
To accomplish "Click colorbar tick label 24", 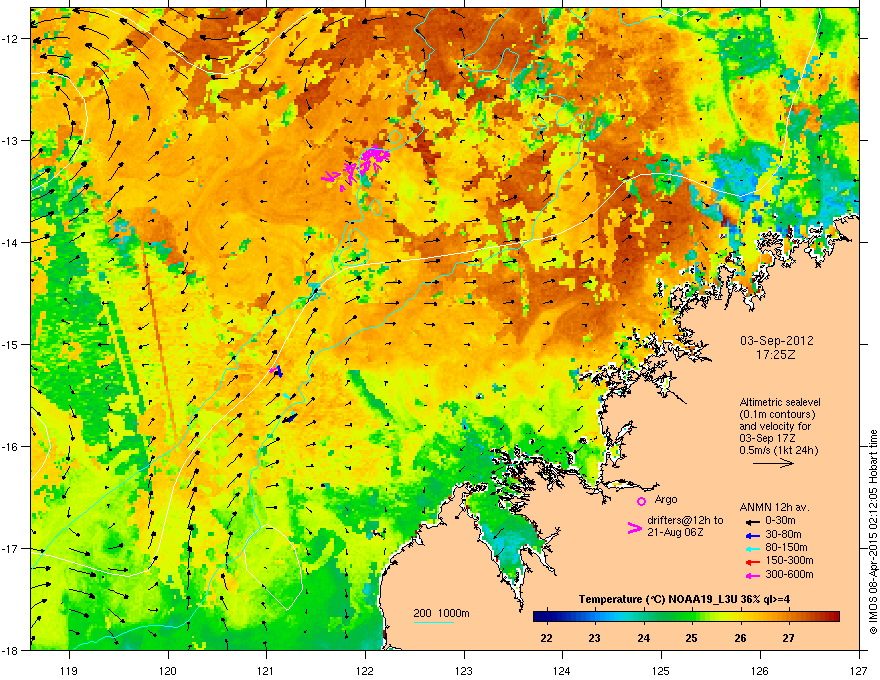I will [x=644, y=638].
